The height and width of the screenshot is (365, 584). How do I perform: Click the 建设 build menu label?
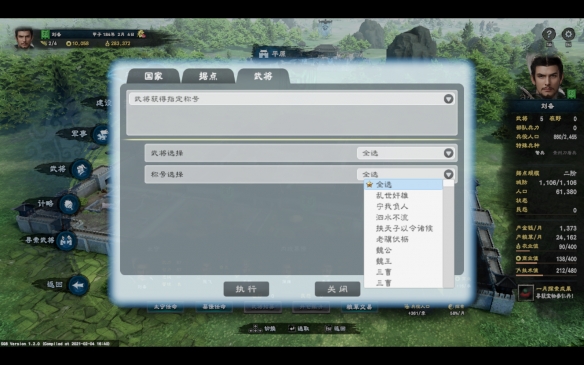tap(103, 103)
